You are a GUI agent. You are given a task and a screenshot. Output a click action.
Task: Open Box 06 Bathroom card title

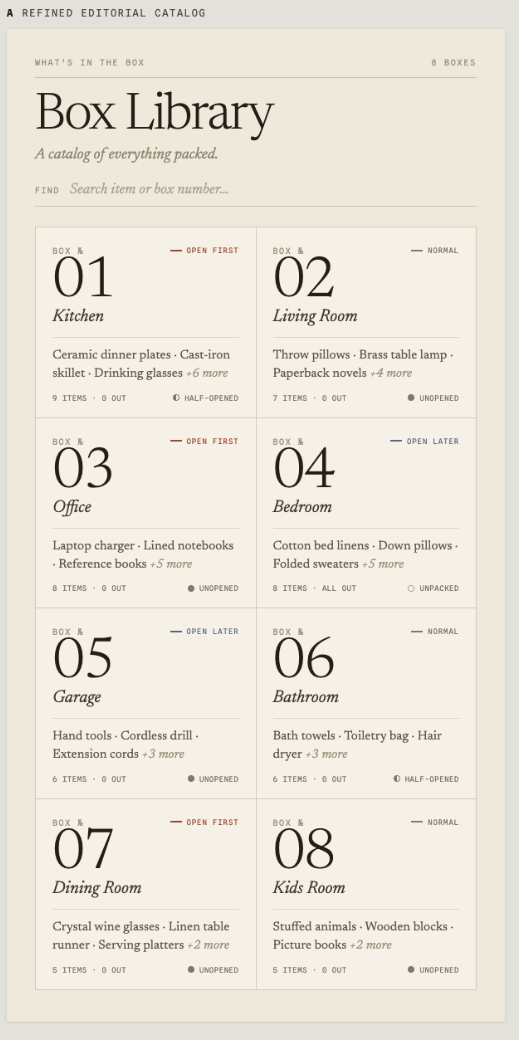click(x=305, y=696)
